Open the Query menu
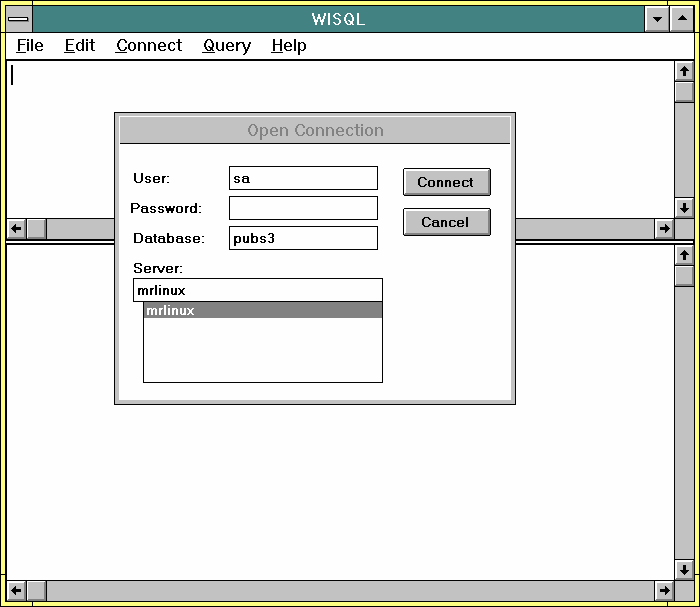 [227, 46]
